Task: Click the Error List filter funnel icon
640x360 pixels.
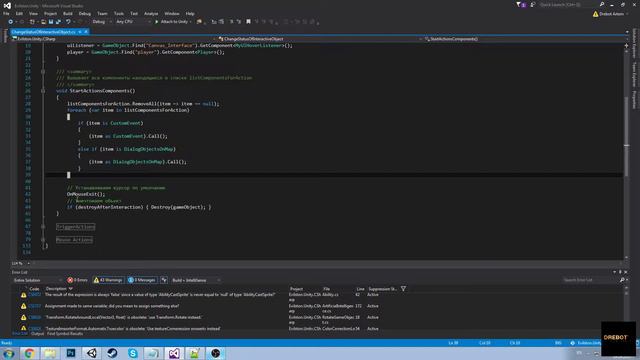Action: coord(403,289)
